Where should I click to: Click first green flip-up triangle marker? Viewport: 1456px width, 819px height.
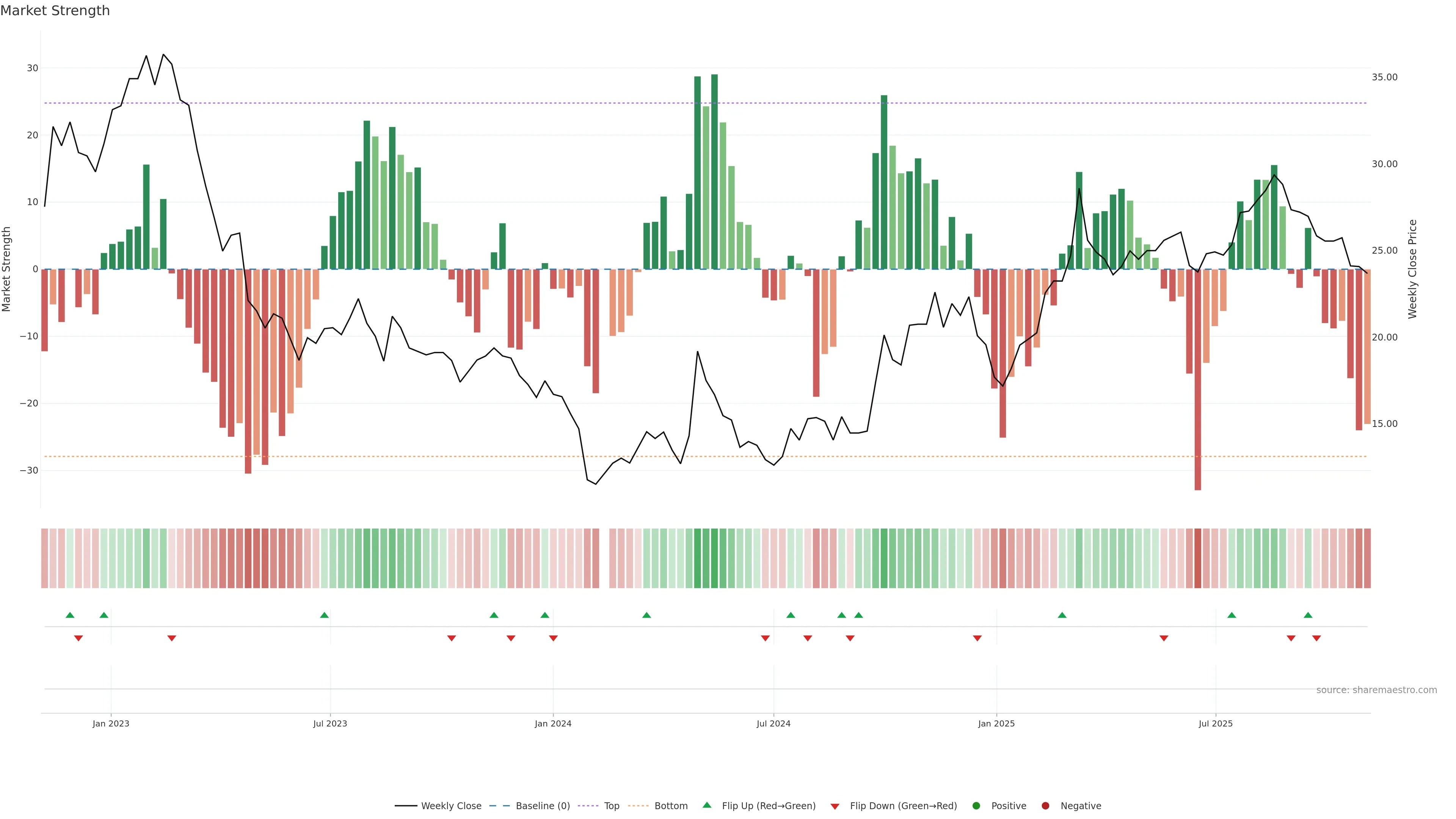click(x=70, y=615)
